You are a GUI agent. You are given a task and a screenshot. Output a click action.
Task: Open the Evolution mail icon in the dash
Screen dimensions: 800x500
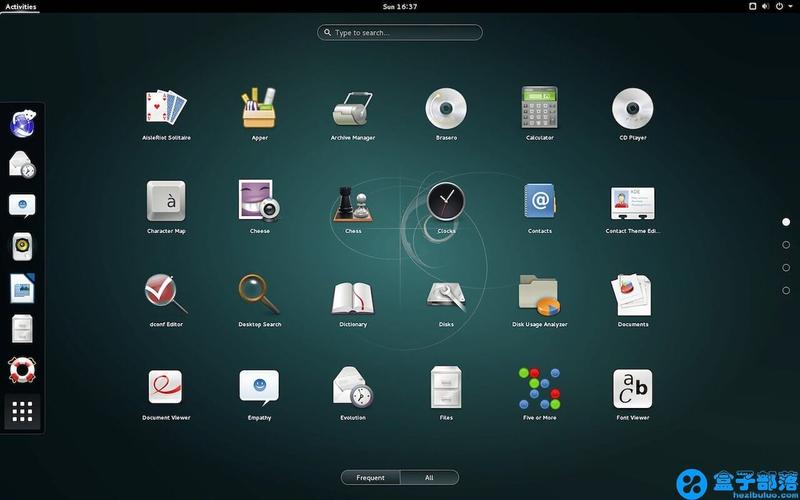pos(22,164)
